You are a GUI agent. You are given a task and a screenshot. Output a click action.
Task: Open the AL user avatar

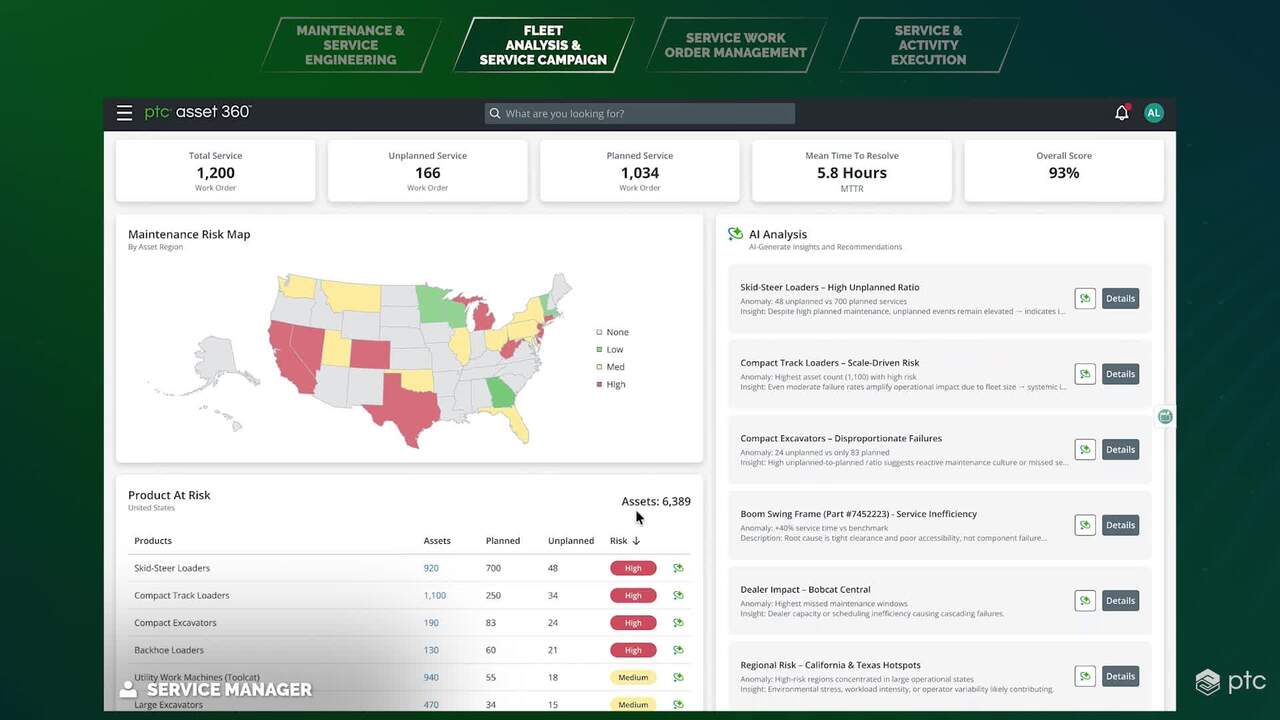pyautogui.click(x=1153, y=113)
